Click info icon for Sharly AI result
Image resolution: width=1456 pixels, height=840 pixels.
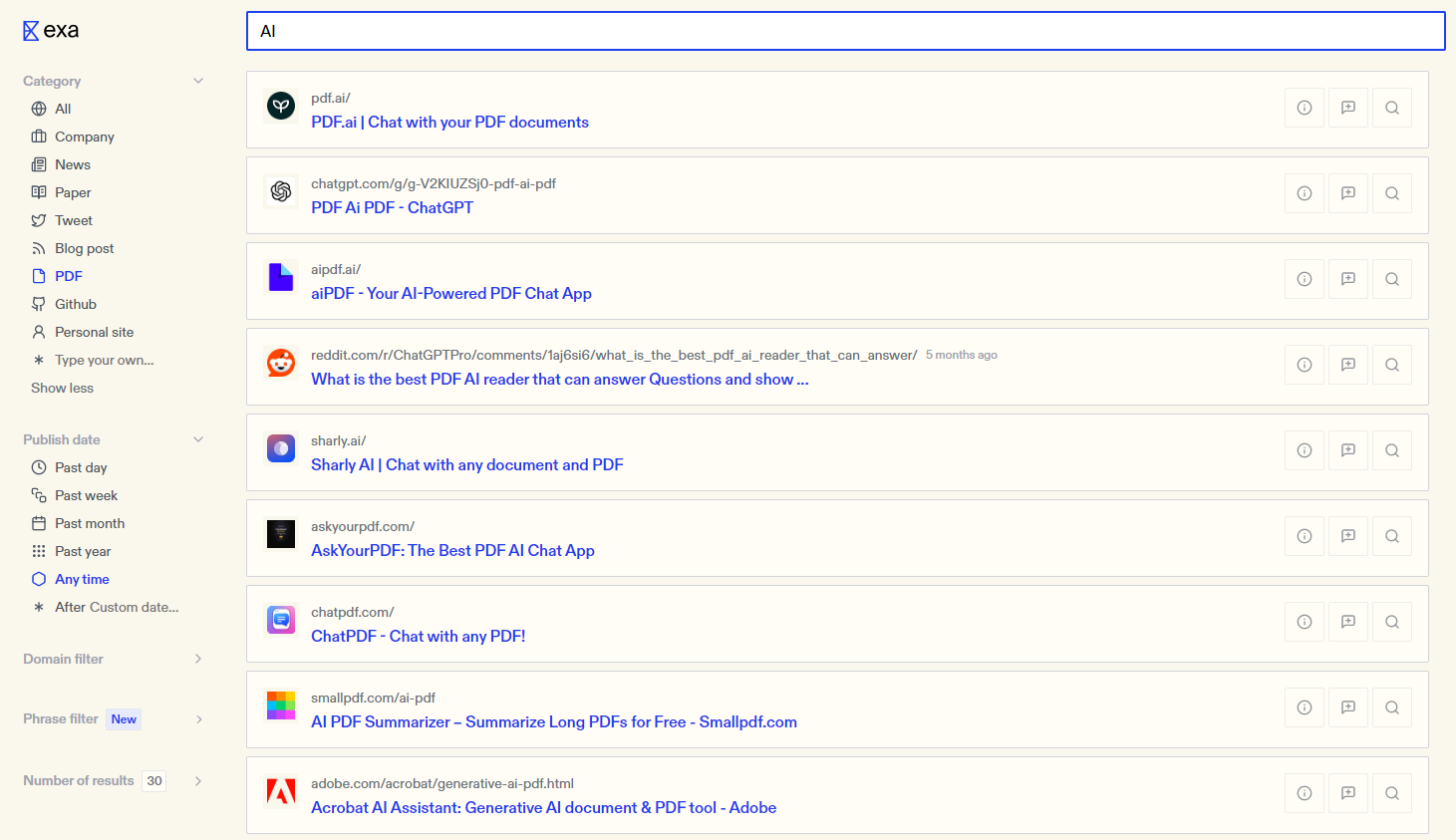[x=1305, y=450]
